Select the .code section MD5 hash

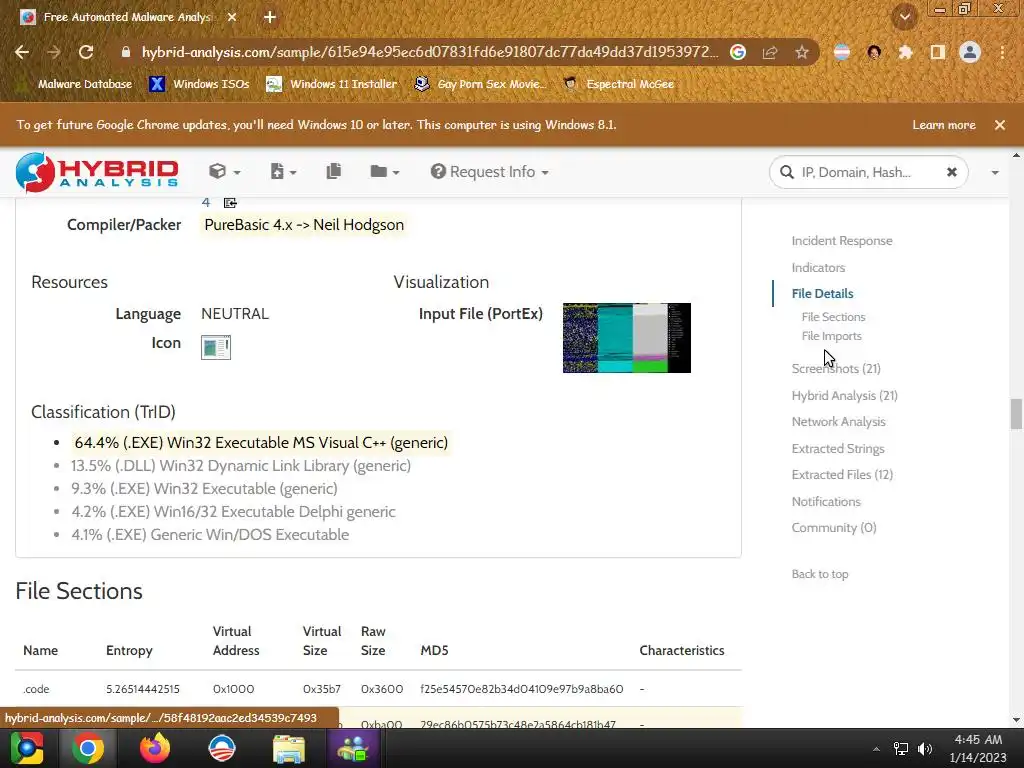pyautogui.click(x=522, y=688)
